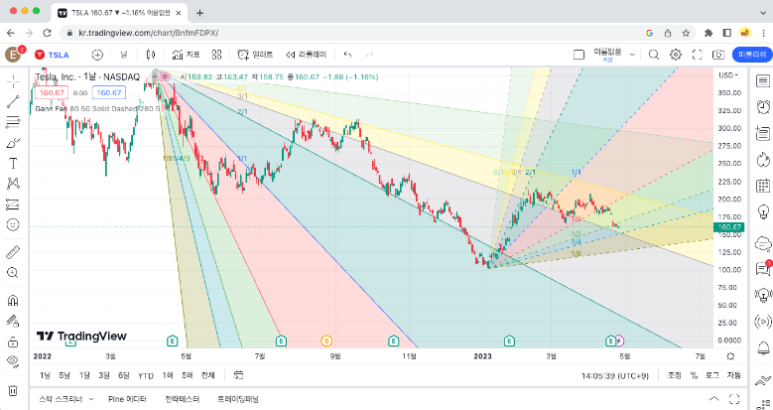Click the blue 160.67 price box
Screen dimensions: 773x410
pyautogui.click(x=109, y=93)
